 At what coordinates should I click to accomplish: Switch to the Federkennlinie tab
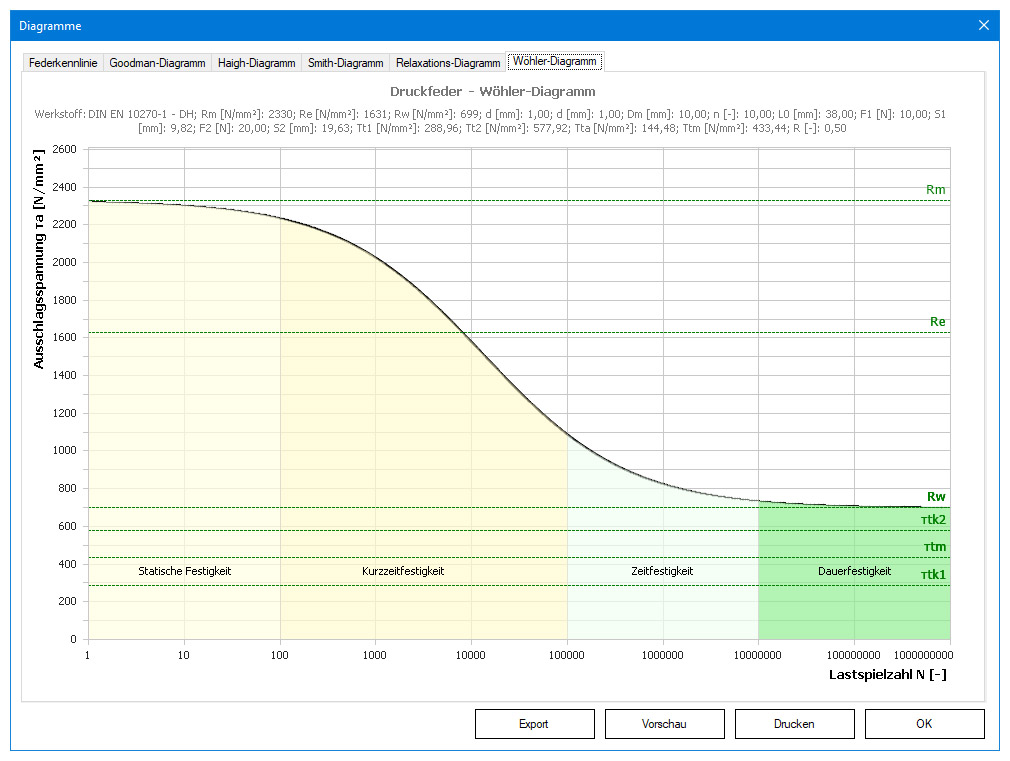pyautogui.click(x=63, y=63)
